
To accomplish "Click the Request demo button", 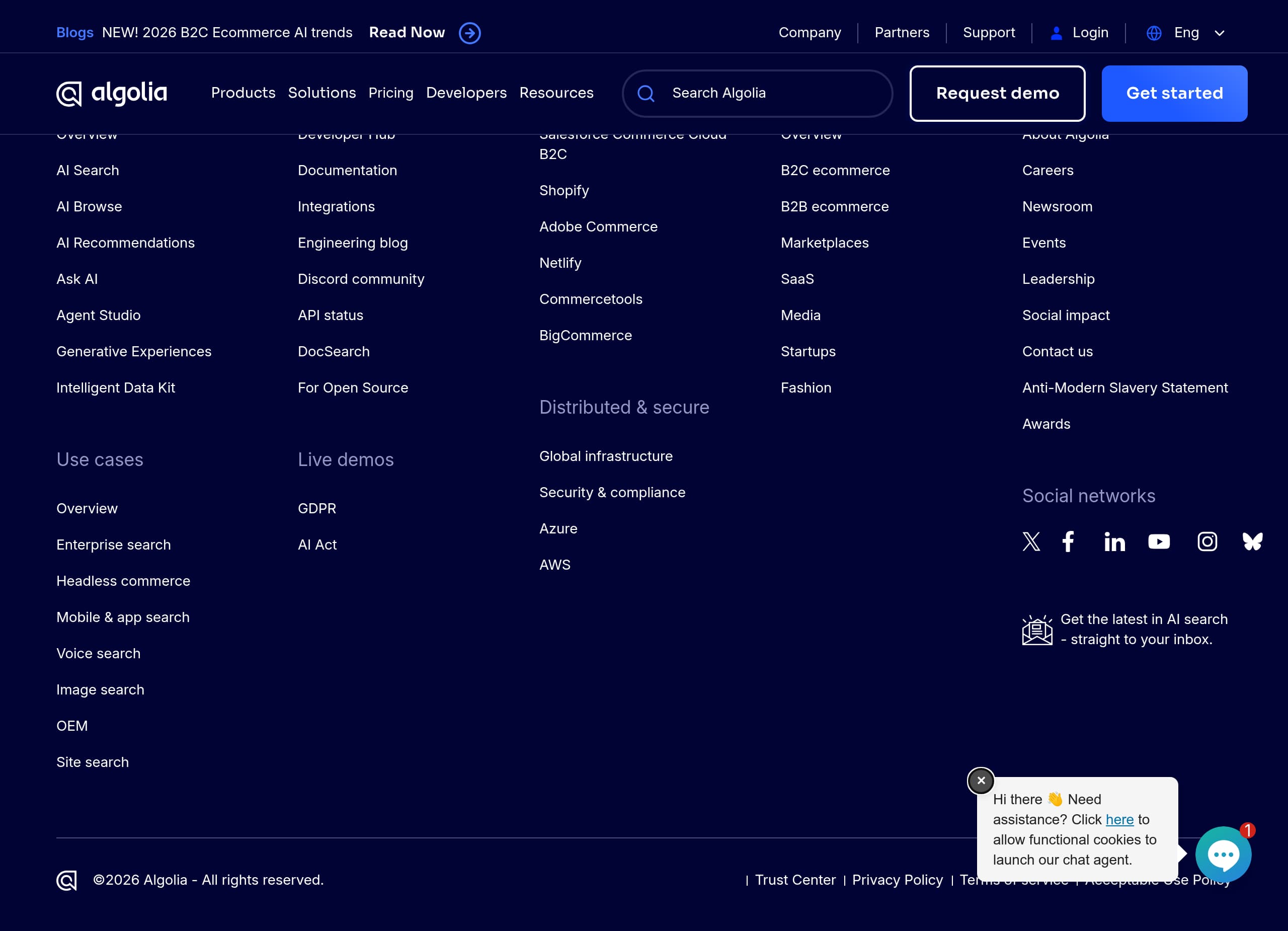I will [x=997, y=93].
